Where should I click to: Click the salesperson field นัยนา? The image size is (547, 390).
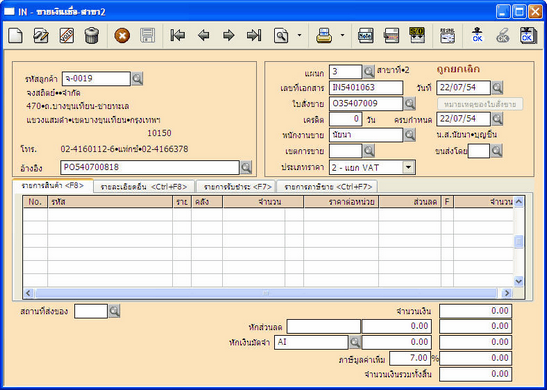(366, 135)
